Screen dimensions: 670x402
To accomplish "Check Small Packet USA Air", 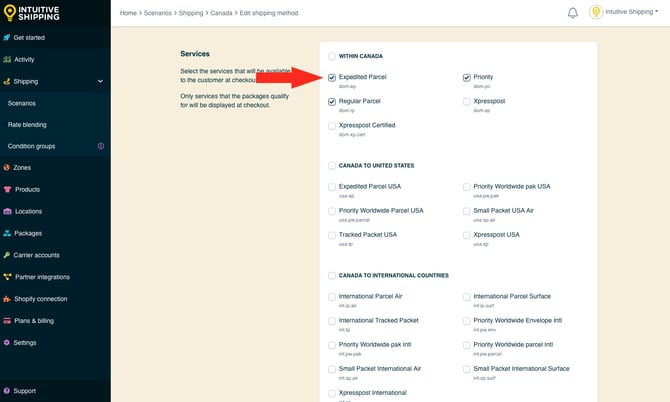I will [x=467, y=211].
